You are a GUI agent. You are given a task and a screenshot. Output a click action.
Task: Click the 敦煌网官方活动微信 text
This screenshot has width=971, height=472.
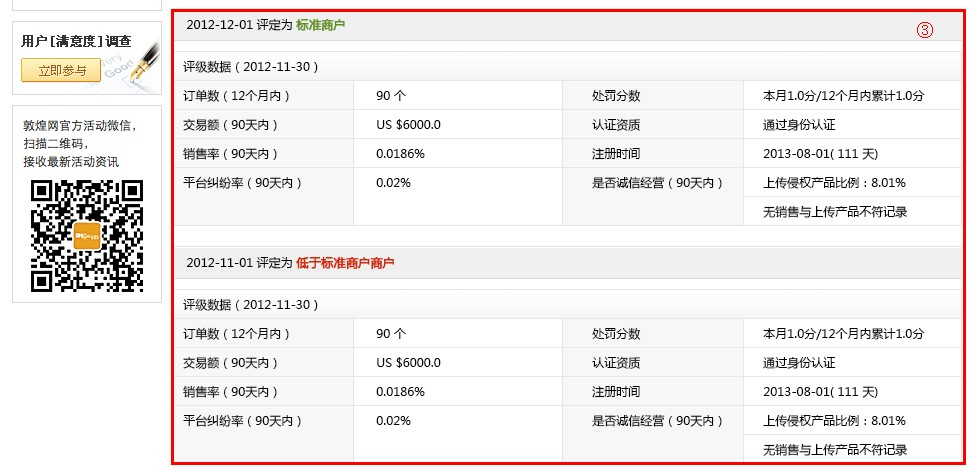point(79,126)
